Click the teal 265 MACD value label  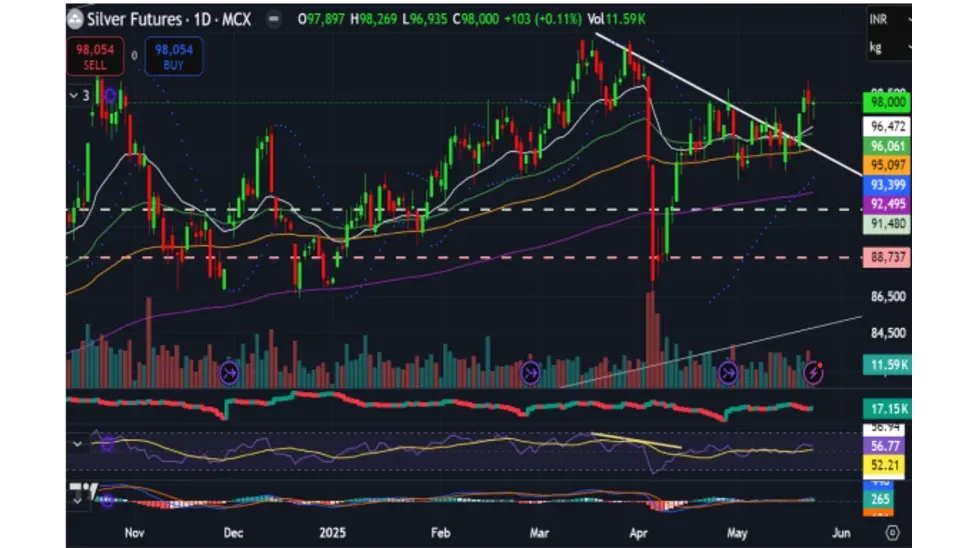[x=880, y=499]
